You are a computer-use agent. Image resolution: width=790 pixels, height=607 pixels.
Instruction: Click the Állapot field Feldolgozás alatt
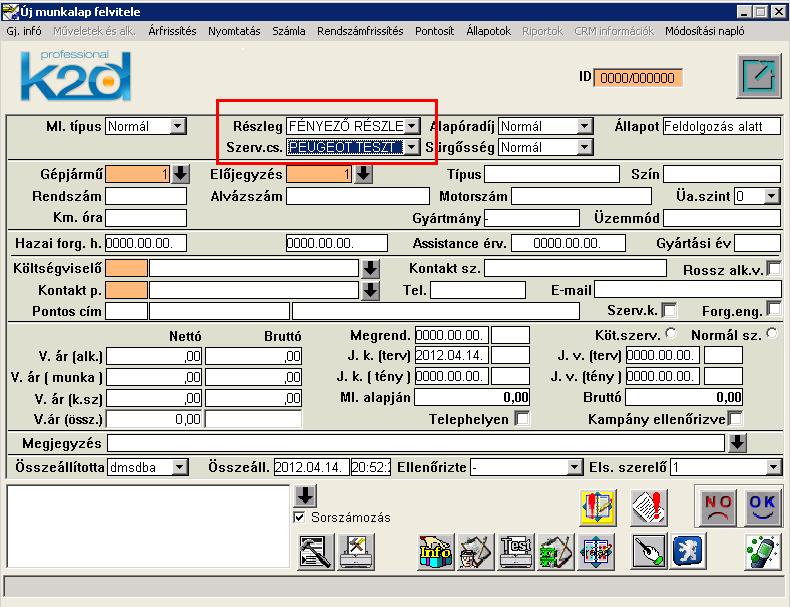pos(722,126)
